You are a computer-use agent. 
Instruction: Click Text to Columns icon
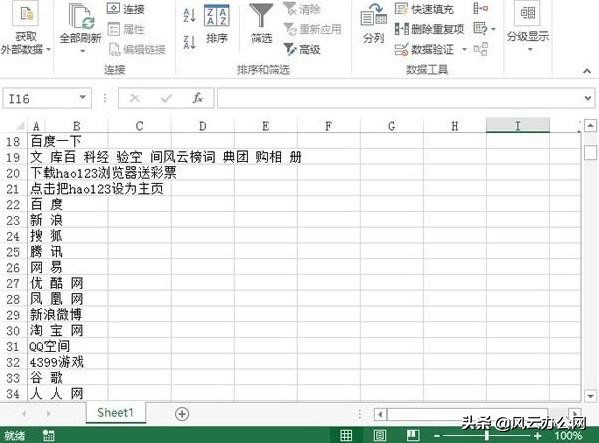pos(373,24)
